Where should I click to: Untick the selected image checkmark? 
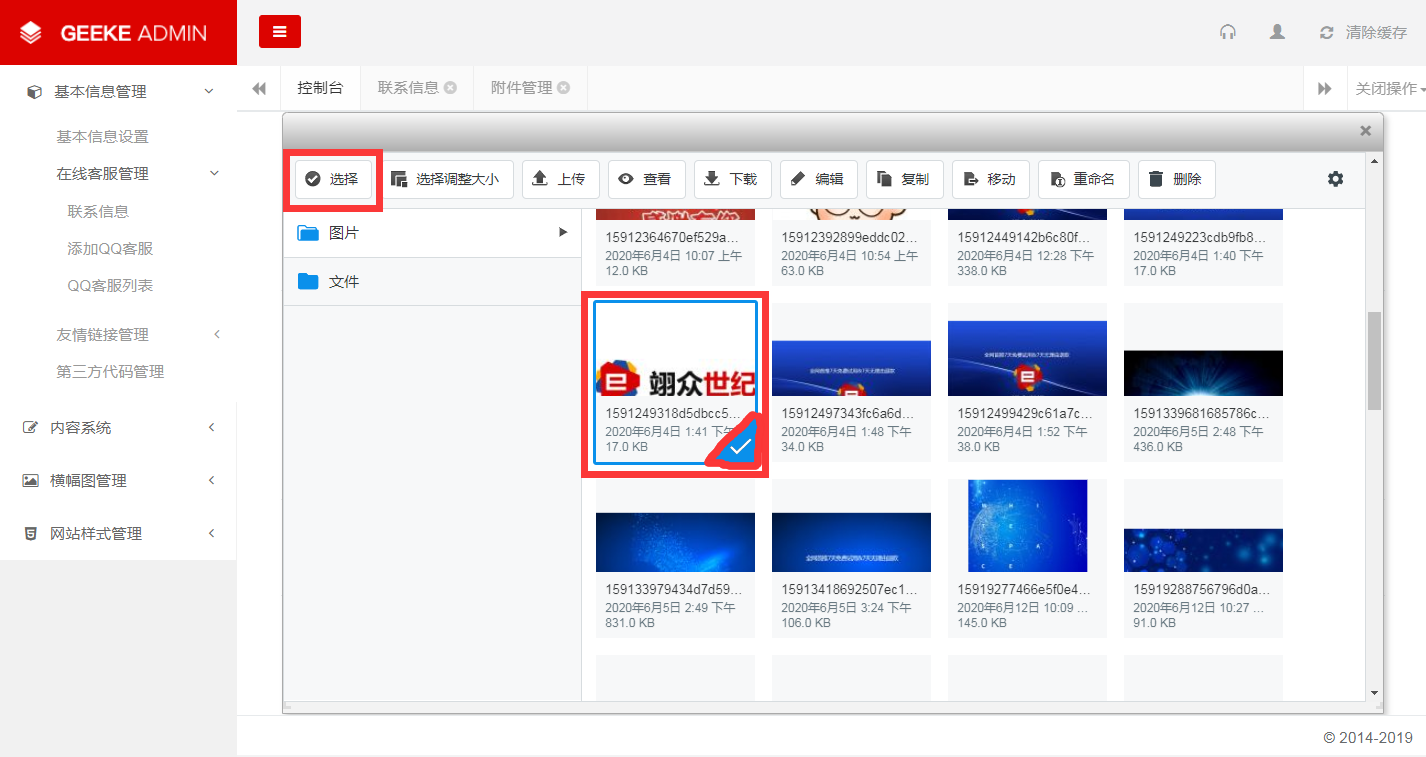(740, 448)
